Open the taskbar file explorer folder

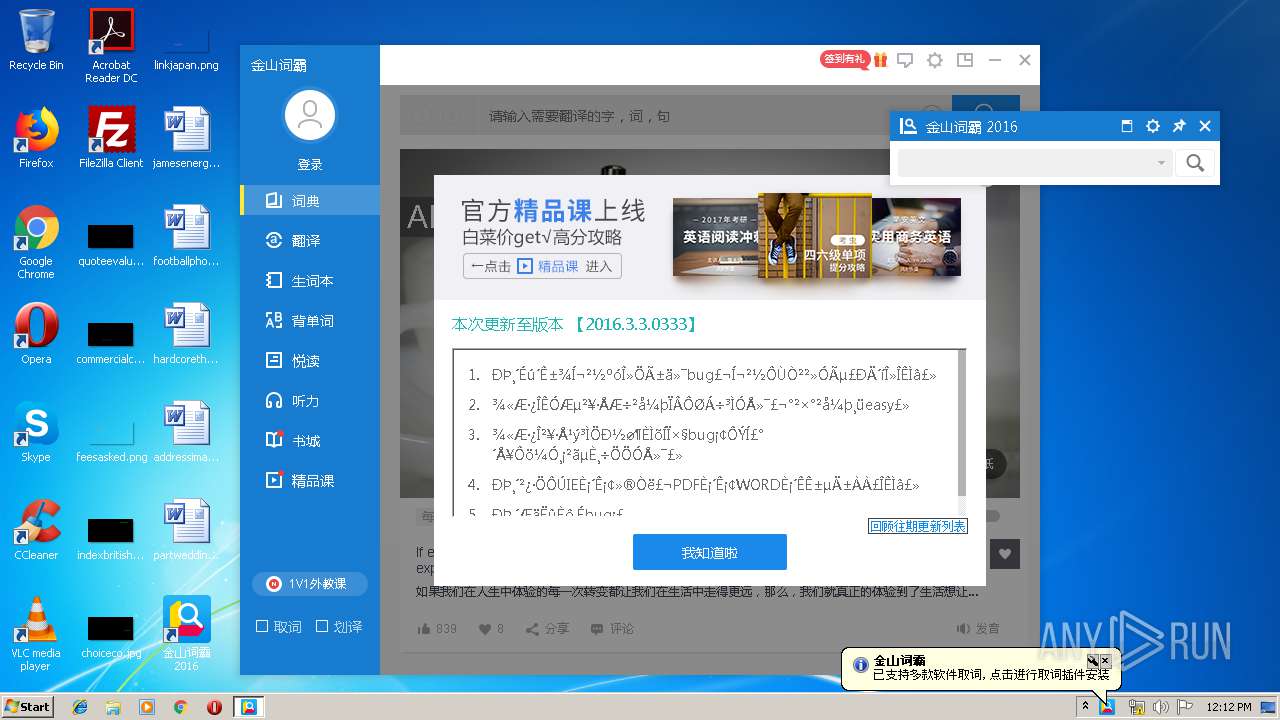tap(113, 707)
